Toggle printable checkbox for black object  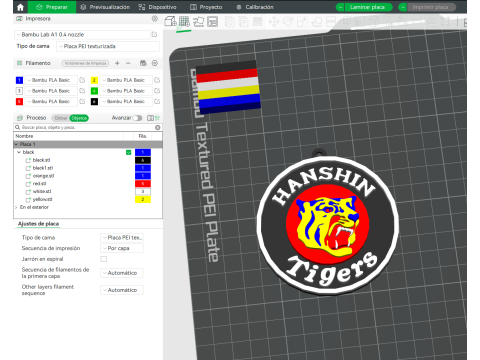[x=128, y=152]
